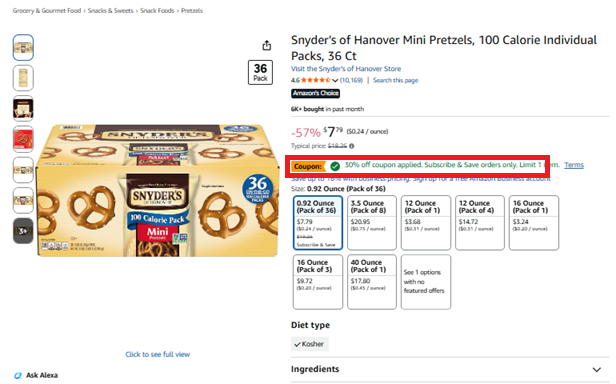Show more images via 3+ thumbnail
This screenshot has width=616, height=384.
click(23, 231)
